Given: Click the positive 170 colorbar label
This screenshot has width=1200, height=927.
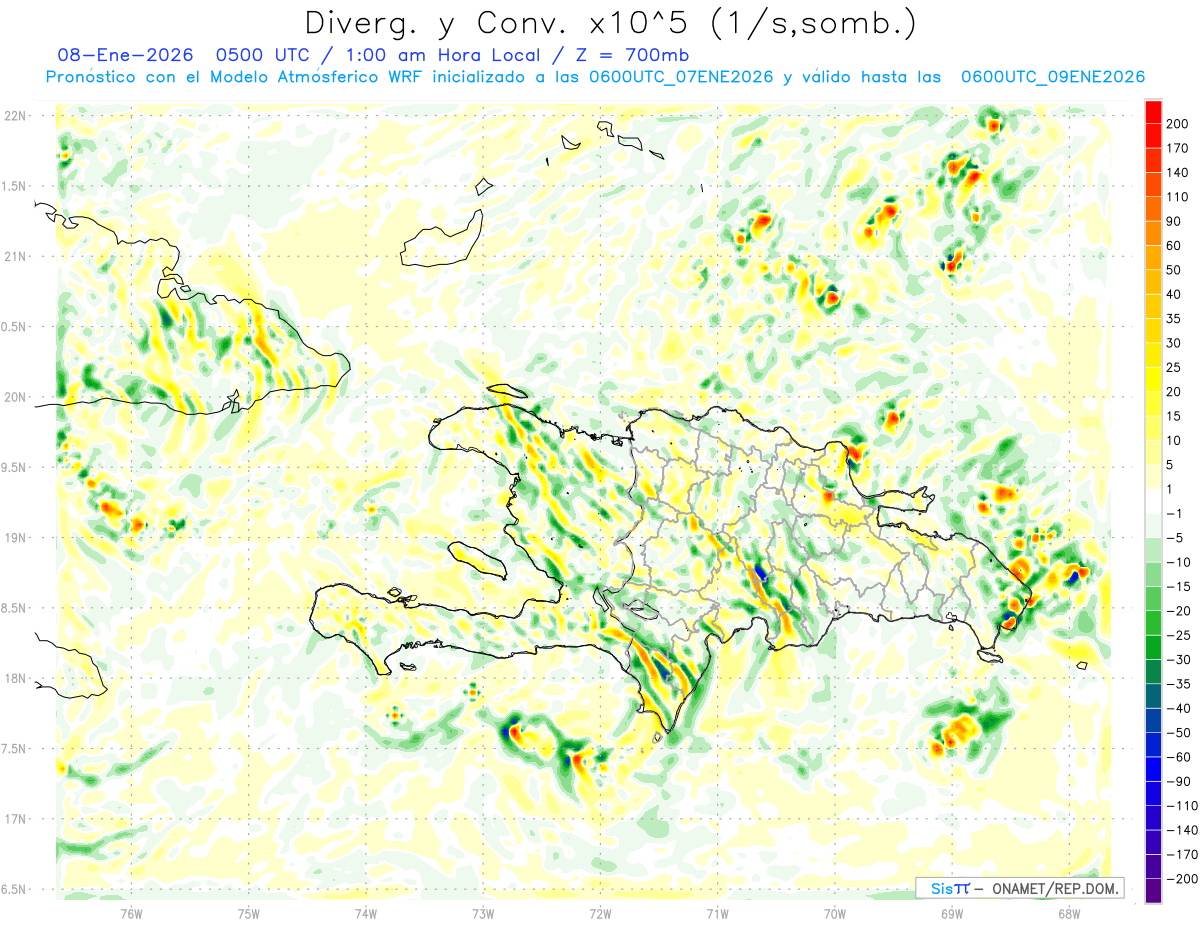Looking at the screenshot, I should (x=1177, y=148).
